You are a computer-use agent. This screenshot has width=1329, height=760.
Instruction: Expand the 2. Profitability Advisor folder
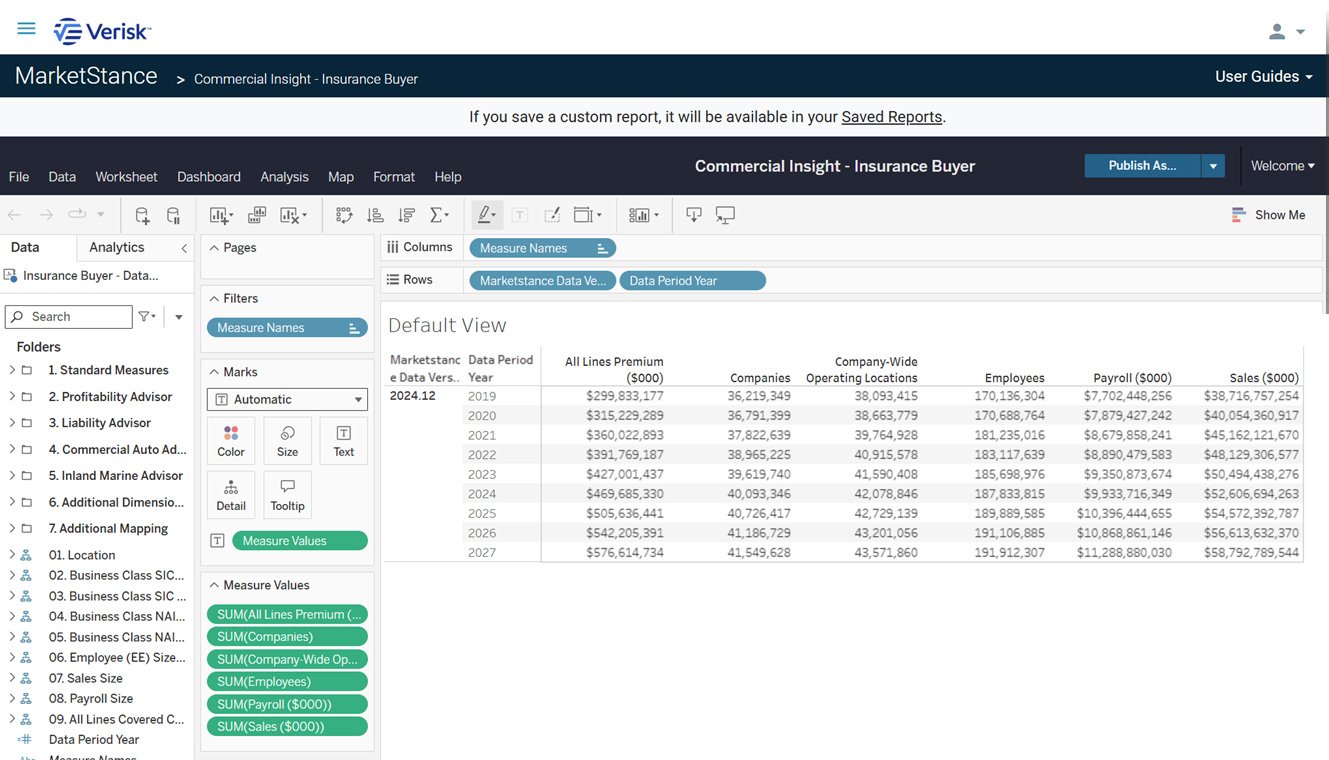click(x=12, y=397)
